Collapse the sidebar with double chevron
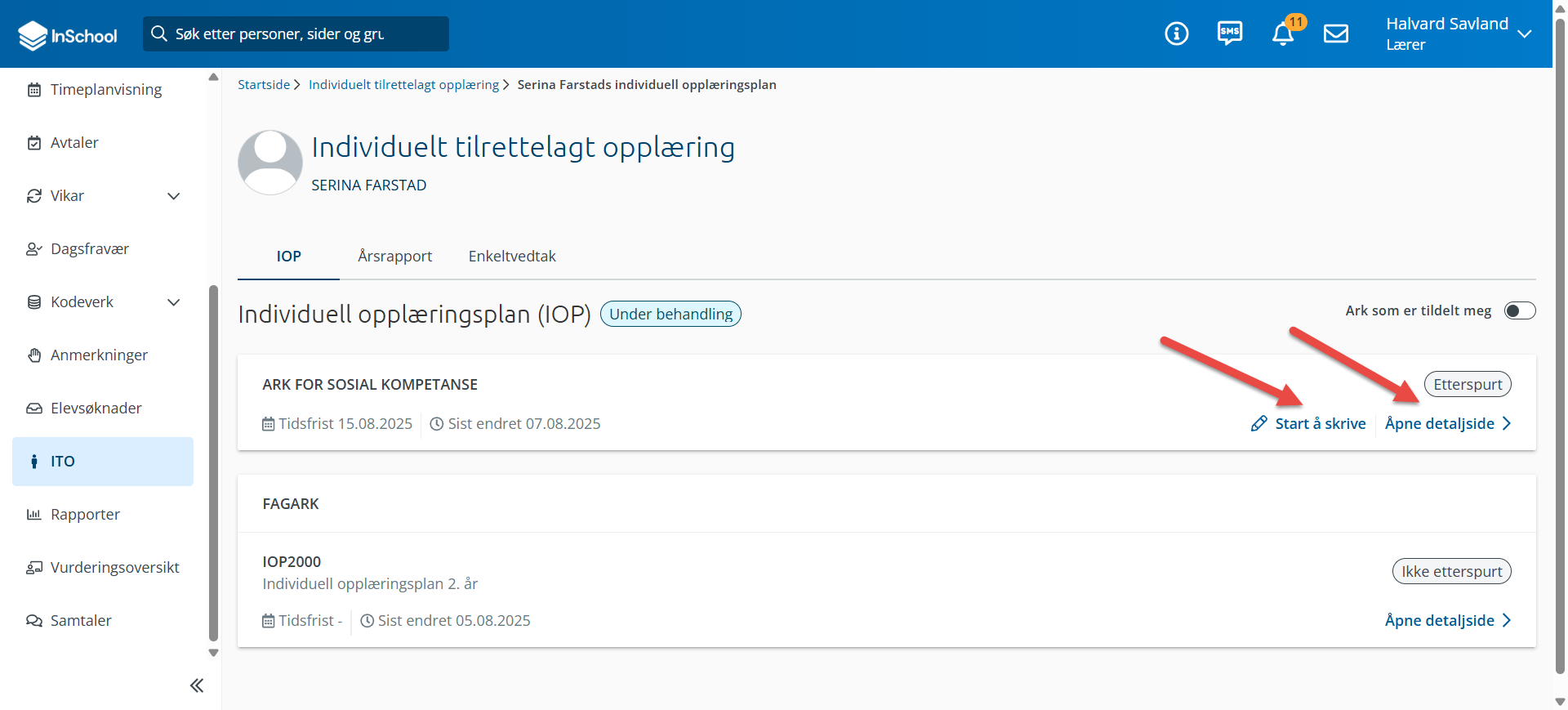This screenshot has width=1568, height=710. click(x=196, y=685)
